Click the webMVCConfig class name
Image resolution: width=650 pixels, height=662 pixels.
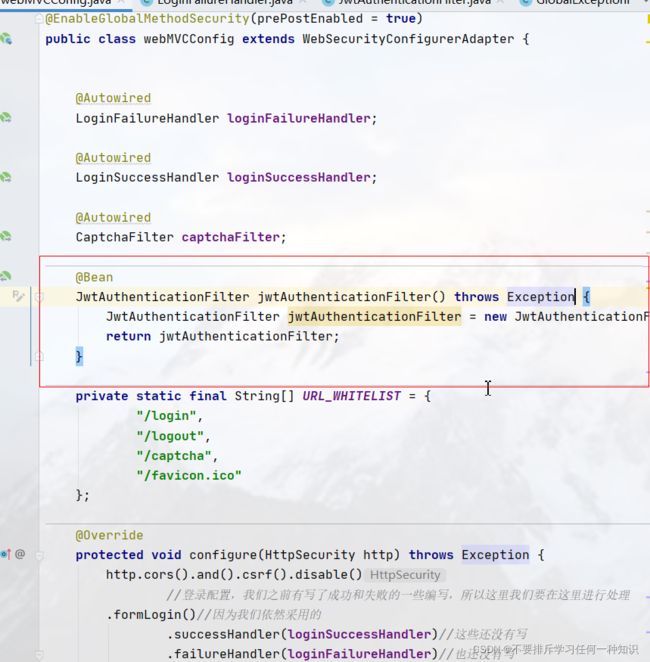point(189,39)
